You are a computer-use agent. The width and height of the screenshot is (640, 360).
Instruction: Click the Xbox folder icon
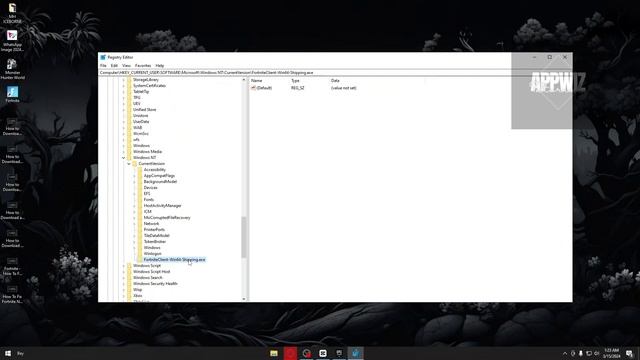(129, 296)
